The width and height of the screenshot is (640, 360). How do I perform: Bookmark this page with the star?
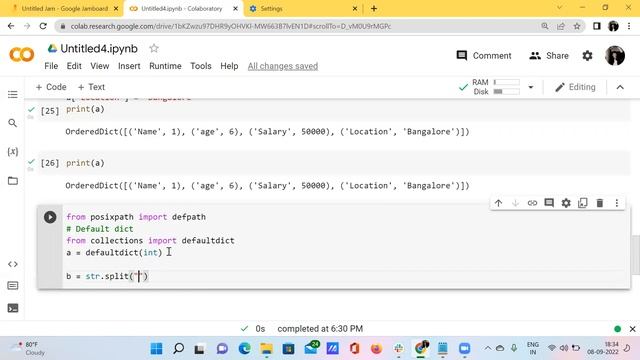(x=577, y=26)
